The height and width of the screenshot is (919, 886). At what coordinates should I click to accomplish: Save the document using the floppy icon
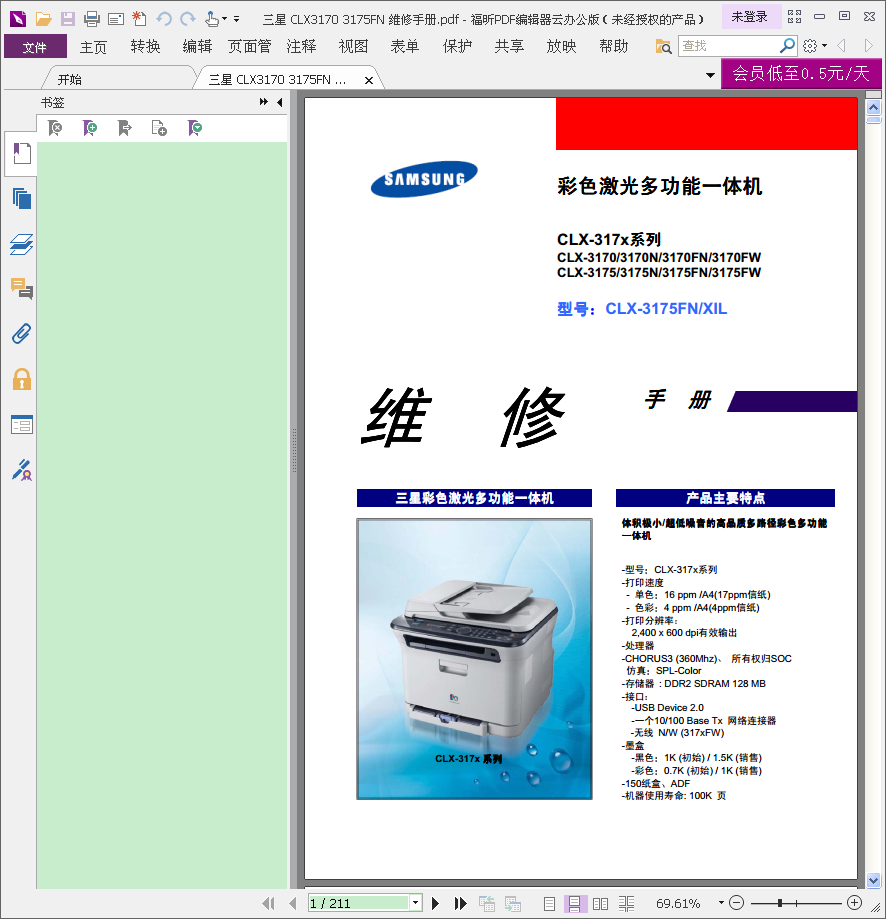[x=68, y=19]
